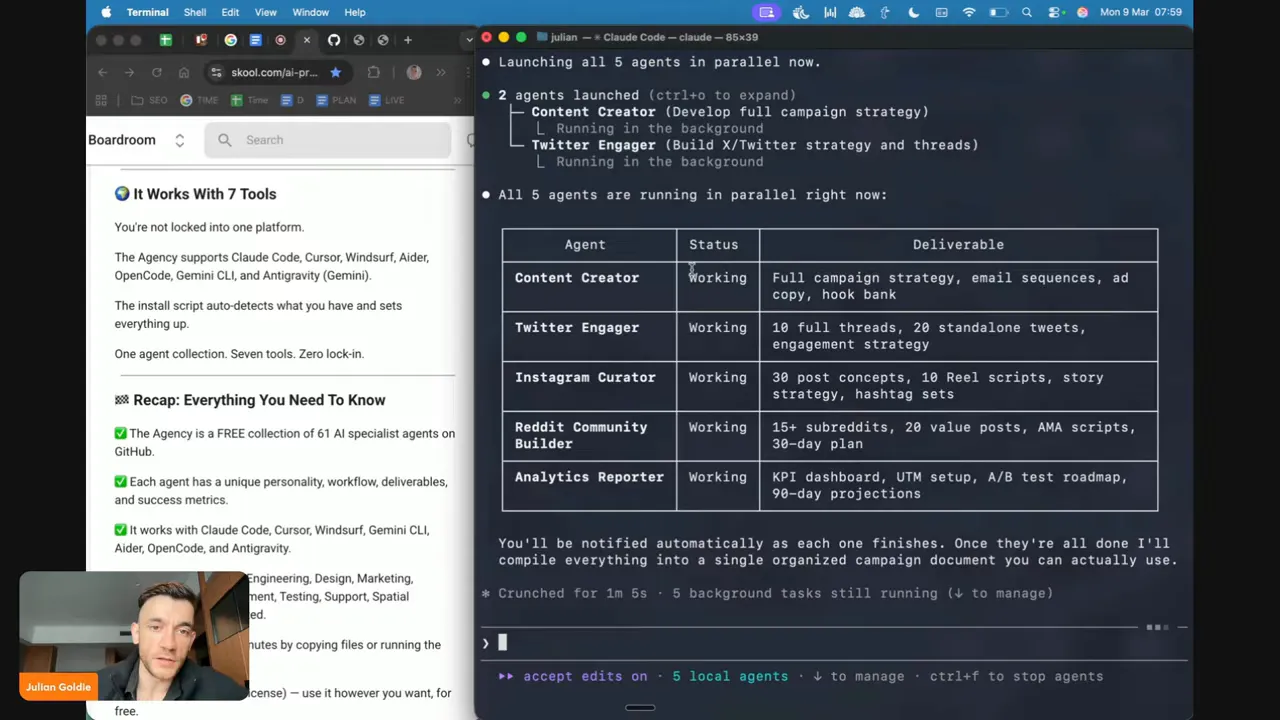Viewport: 1280px width, 720px height.
Task: Open the View menu in Terminal
Action: (265, 12)
